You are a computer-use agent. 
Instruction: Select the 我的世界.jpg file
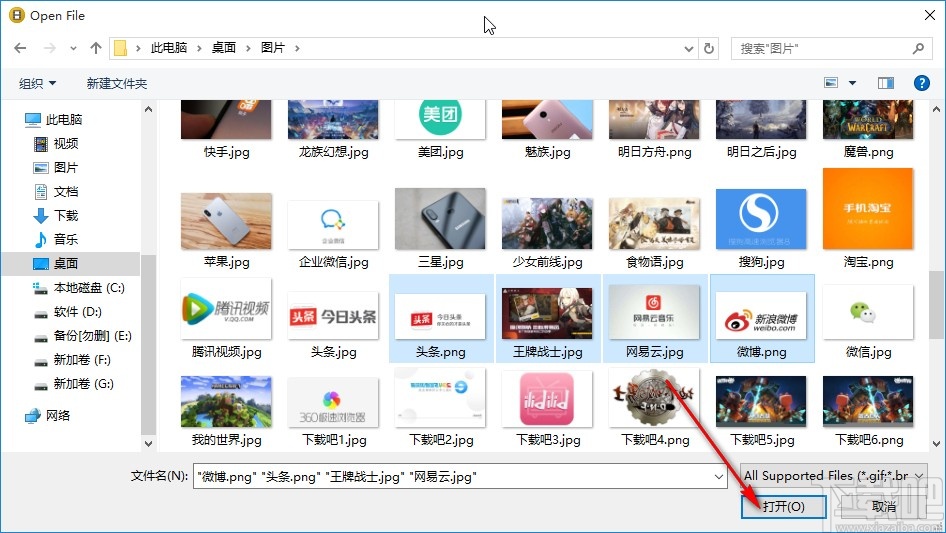pos(226,411)
